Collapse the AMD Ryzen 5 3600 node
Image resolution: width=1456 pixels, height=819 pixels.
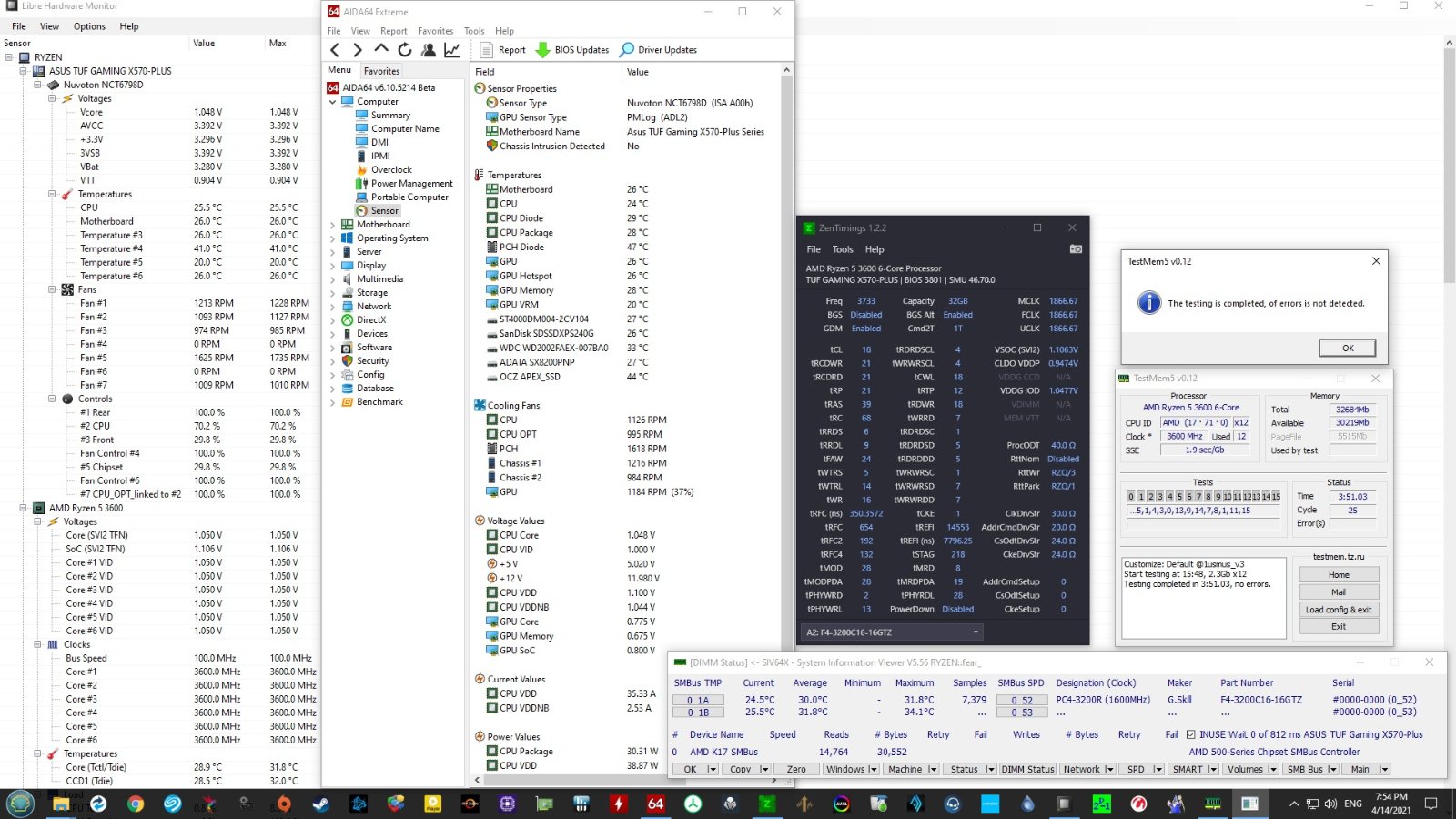click(x=23, y=508)
